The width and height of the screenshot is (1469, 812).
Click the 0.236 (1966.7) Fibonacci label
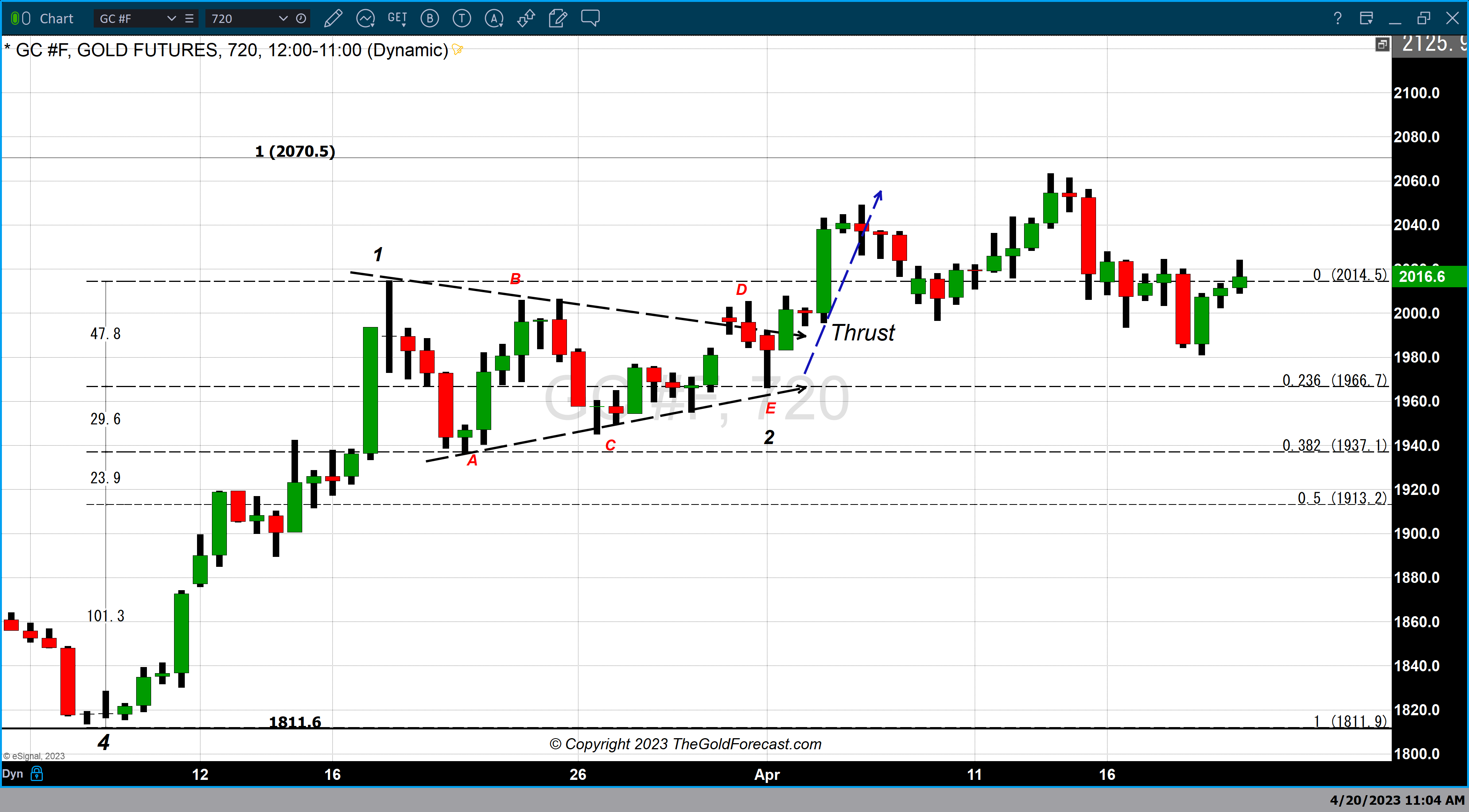coord(1334,380)
